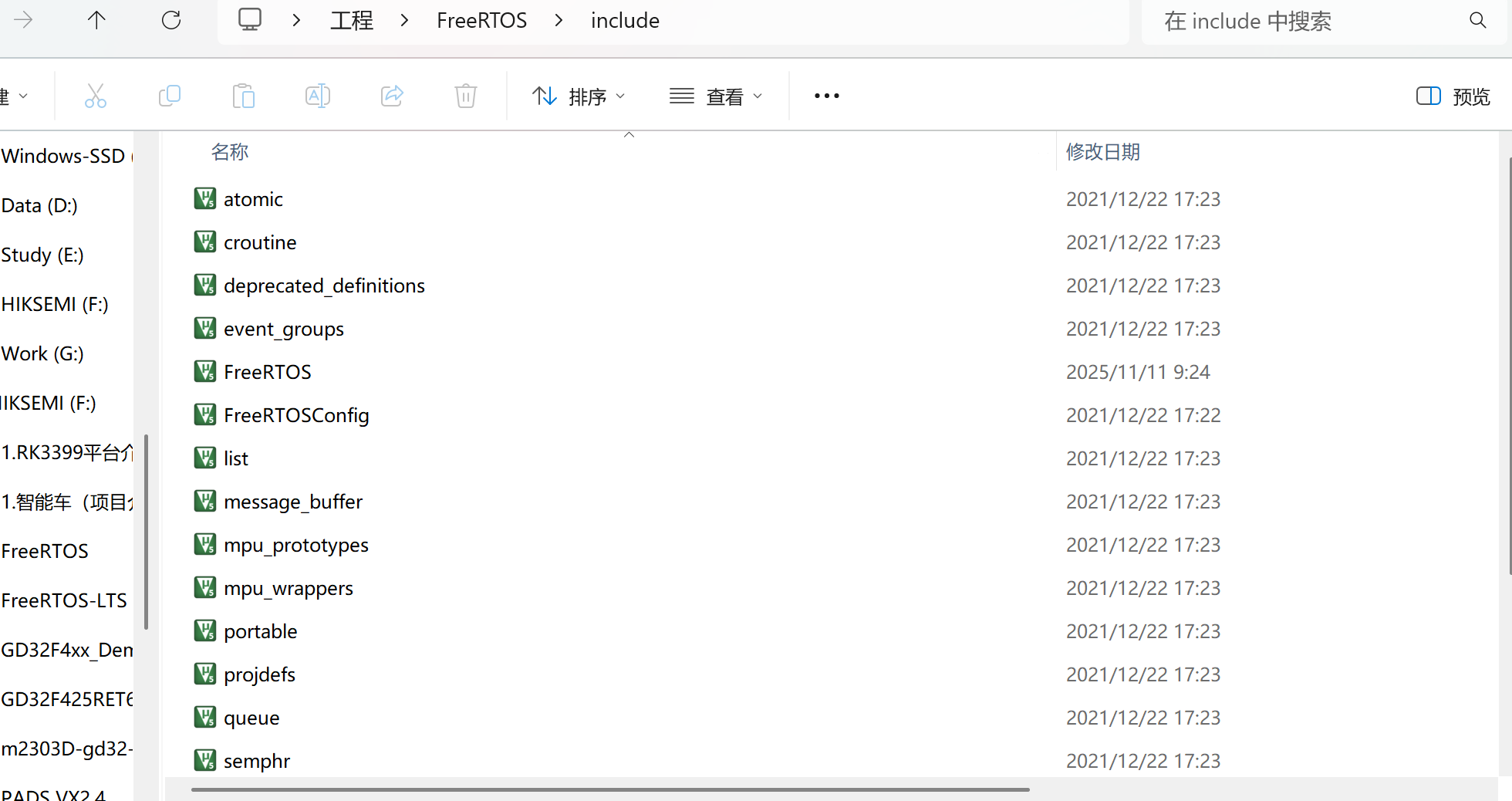
Task: Select the queue file name
Action: [x=251, y=718]
